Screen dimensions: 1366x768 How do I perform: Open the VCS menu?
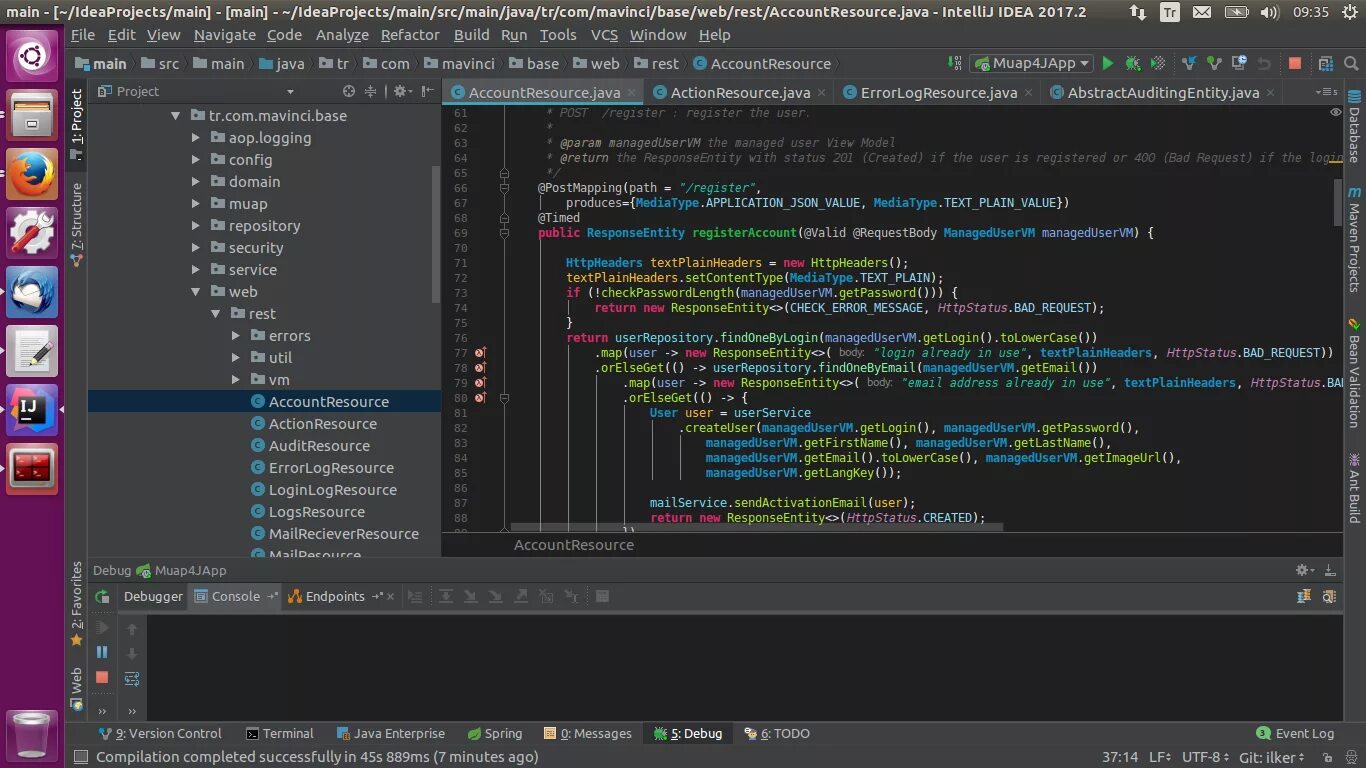point(604,34)
